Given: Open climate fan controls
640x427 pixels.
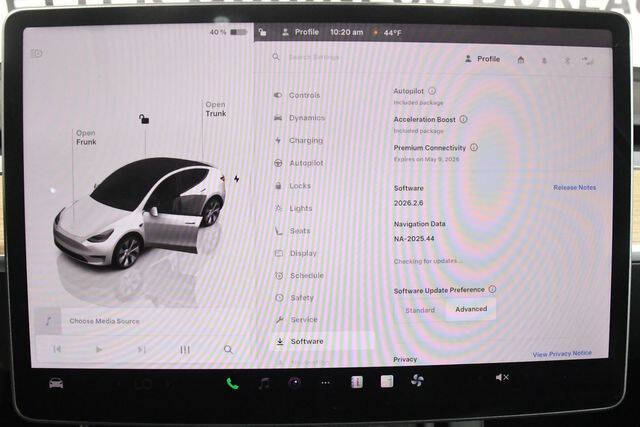Looking at the screenshot, I should coord(417,380).
